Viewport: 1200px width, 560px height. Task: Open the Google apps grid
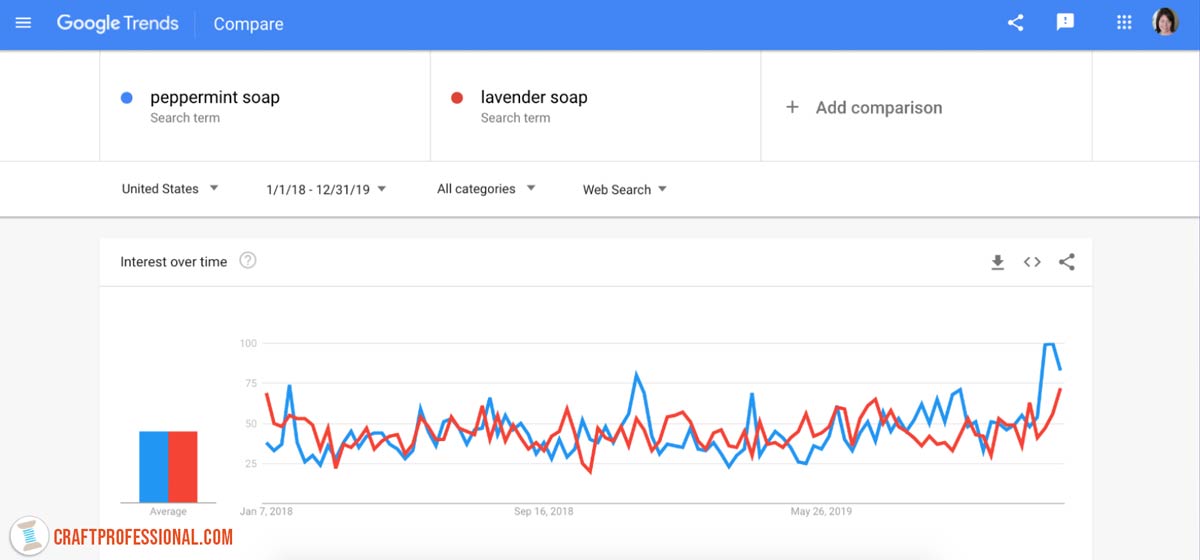(1124, 23)
